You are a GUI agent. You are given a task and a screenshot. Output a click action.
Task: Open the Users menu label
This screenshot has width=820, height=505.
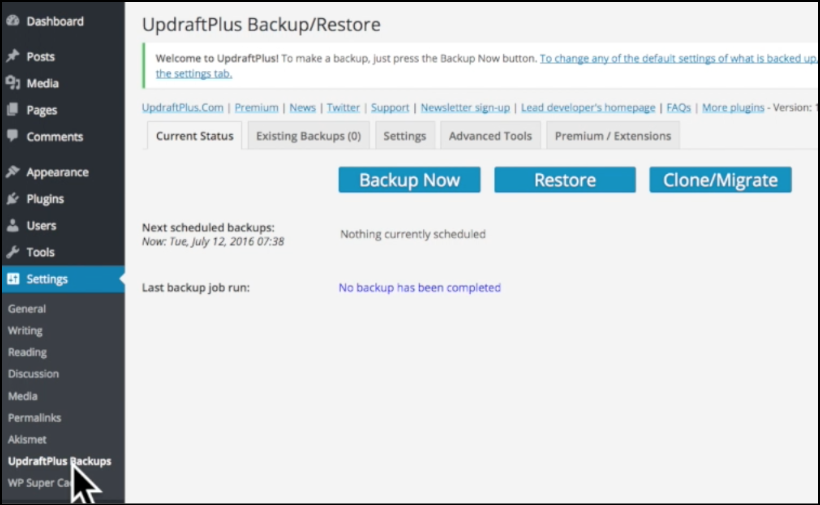click(x=41, y=226)
